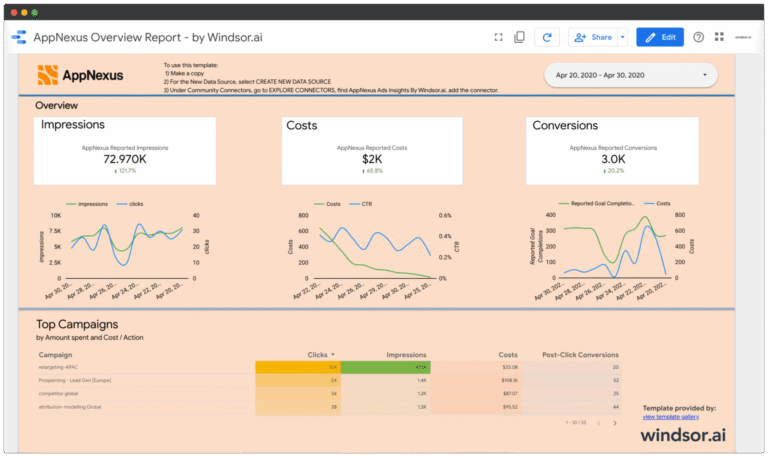Screen dimensions: 768x457
Task: Click the AppNexus logo
Action: pos(80,75)
